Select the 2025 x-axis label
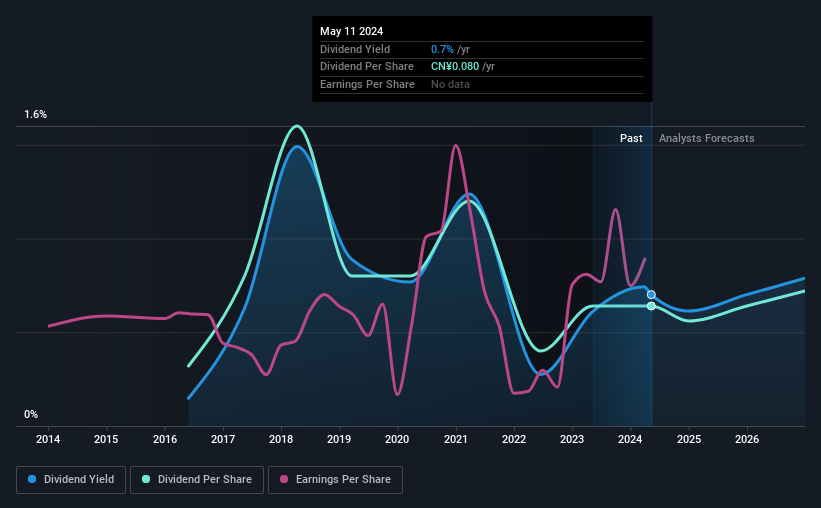Screen dimensions: 821x508 pyautogui.click(x=689, y=439)
